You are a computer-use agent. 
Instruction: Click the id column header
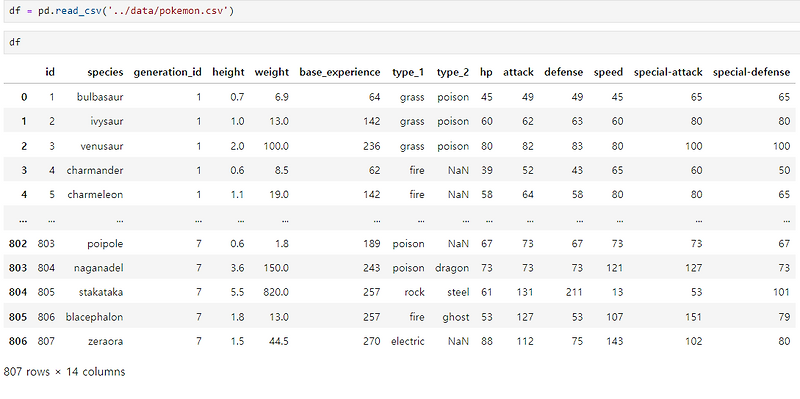50,72
